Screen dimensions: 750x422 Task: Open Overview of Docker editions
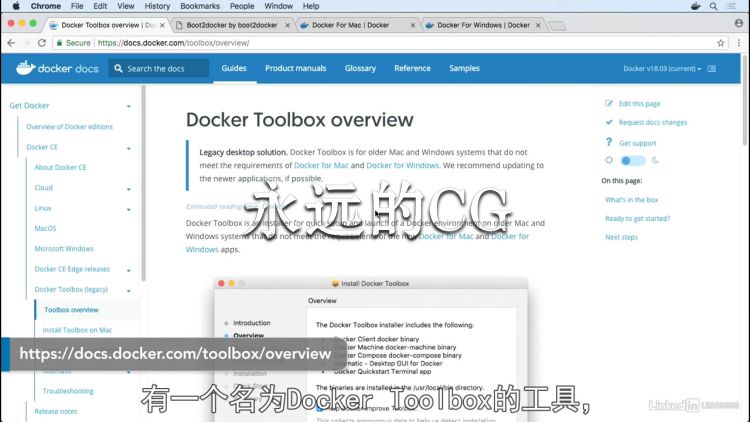[x=69, y=126]
